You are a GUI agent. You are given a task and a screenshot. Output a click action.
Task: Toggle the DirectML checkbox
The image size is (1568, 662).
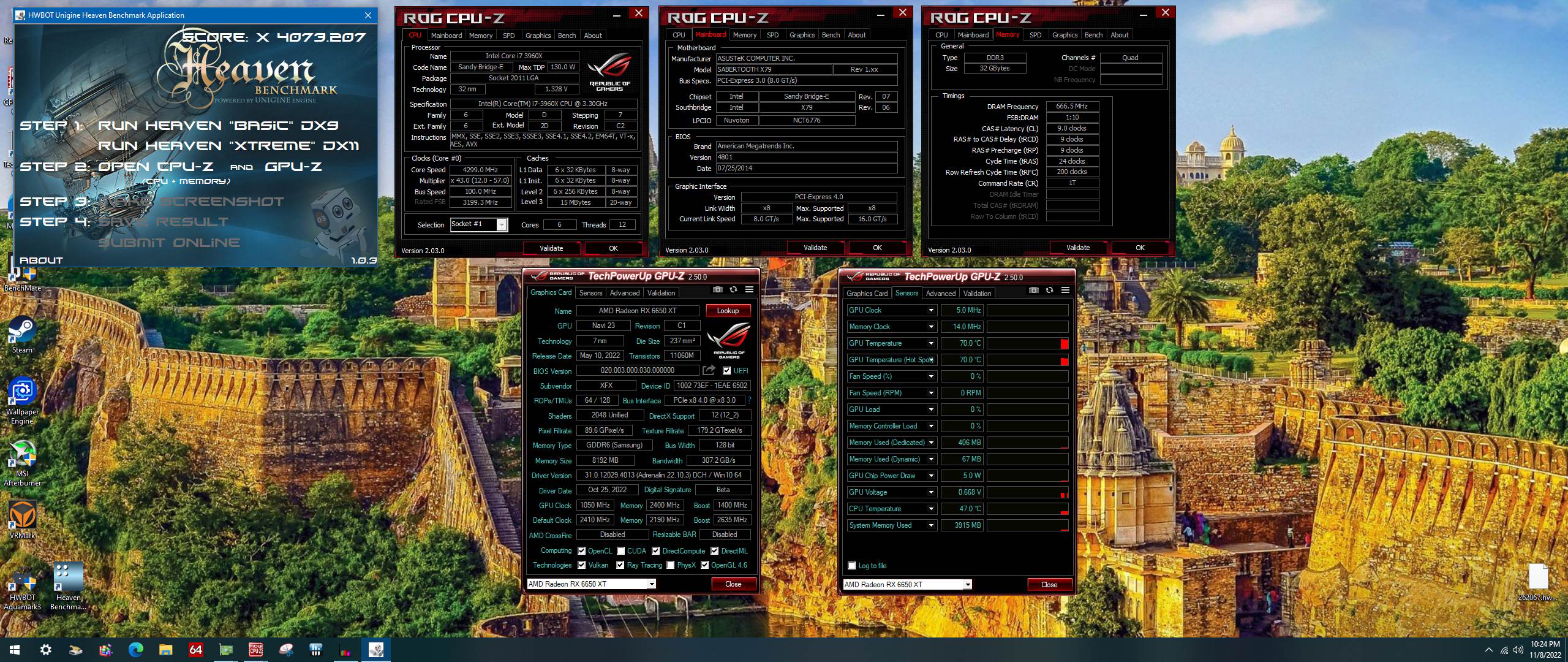coord(714,551)
